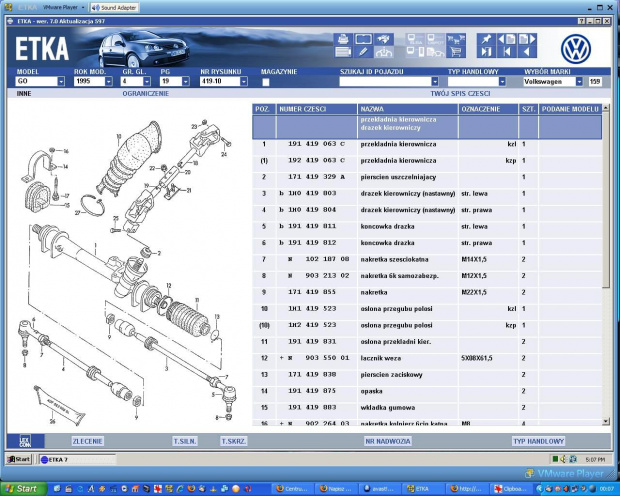Click the LexCom logo icon at bottom left

point(25,441)
